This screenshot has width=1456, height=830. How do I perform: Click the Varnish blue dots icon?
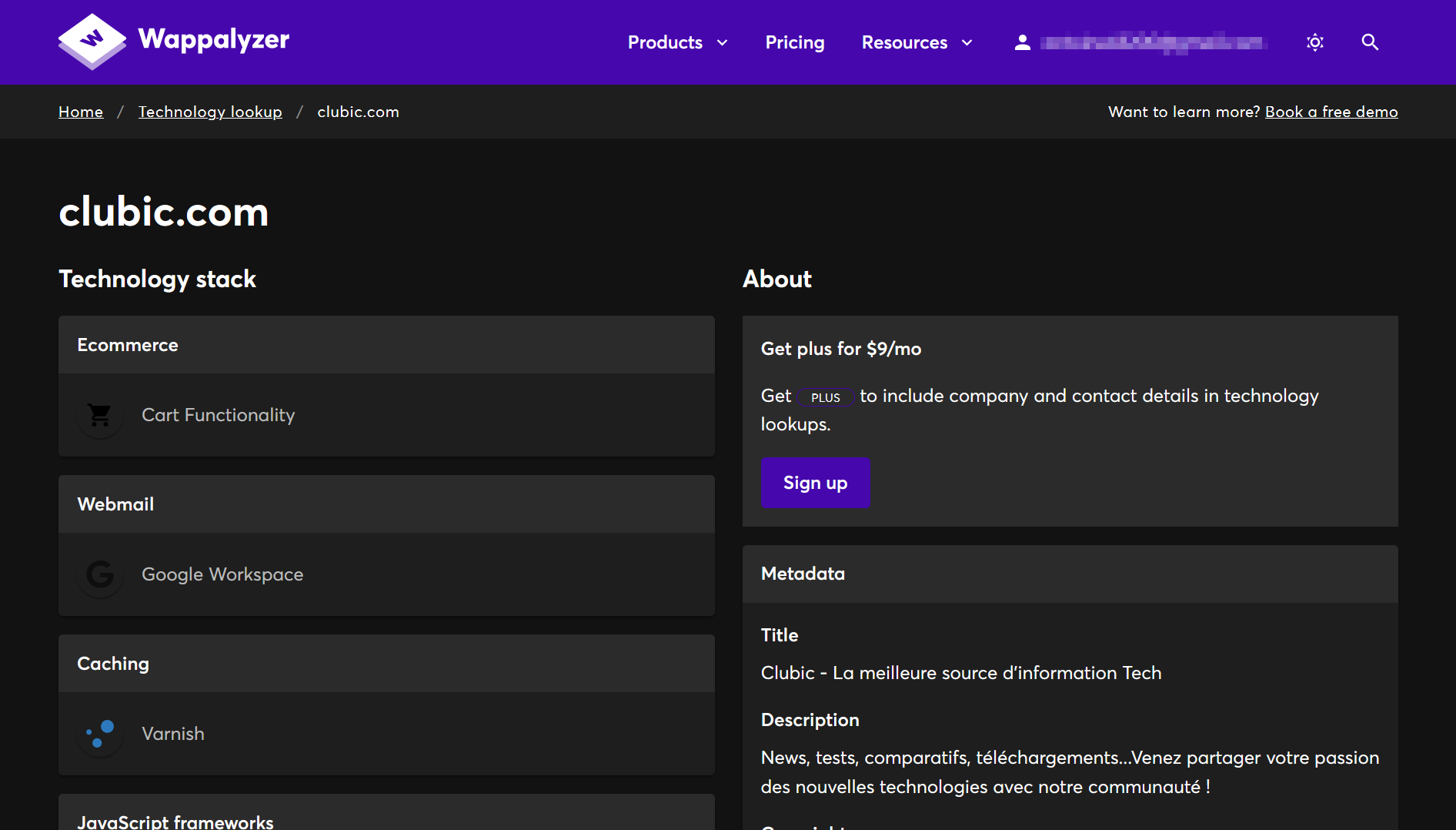tap(100, 734)
